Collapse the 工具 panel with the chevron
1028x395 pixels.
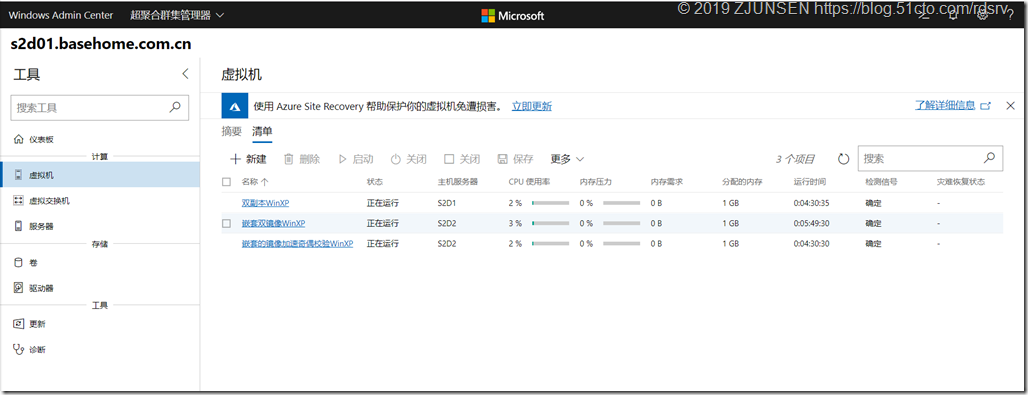(x=186, y=73)
